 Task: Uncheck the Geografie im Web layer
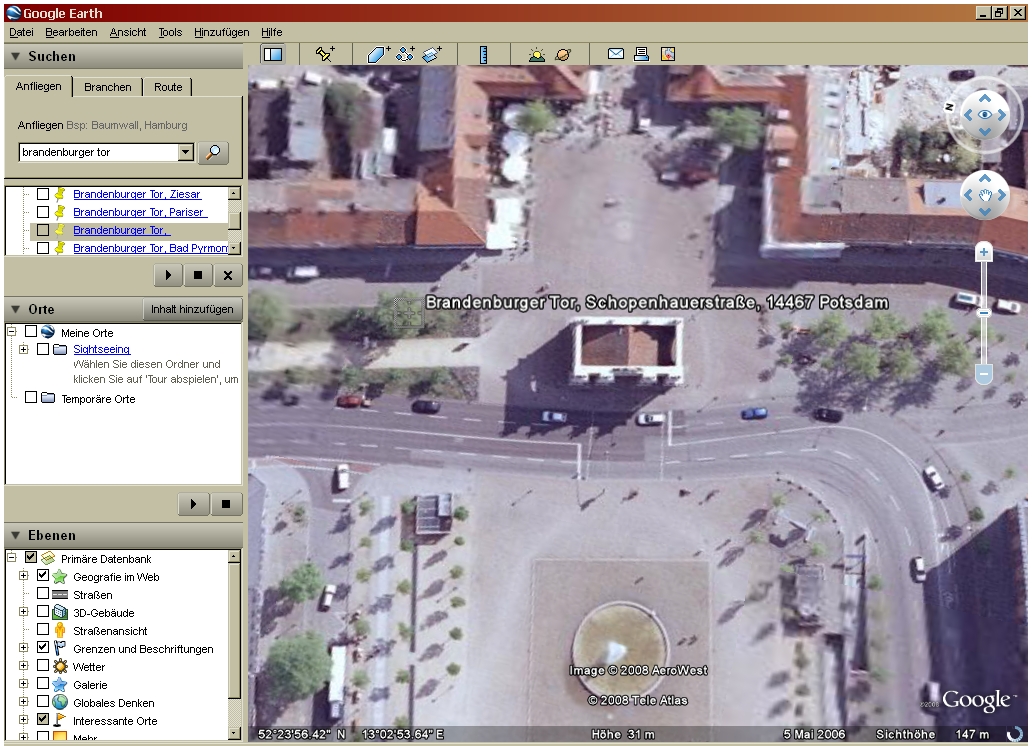click(x=43, y=575)
